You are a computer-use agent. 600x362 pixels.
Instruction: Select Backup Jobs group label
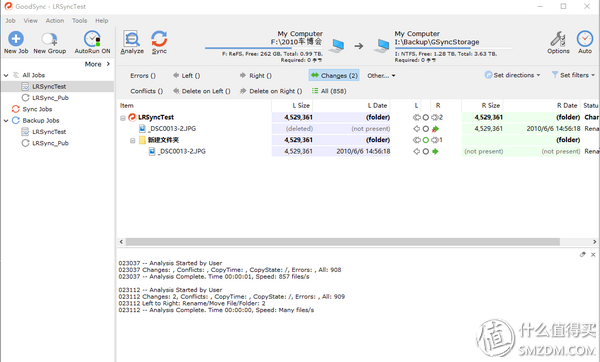(41, 121)
